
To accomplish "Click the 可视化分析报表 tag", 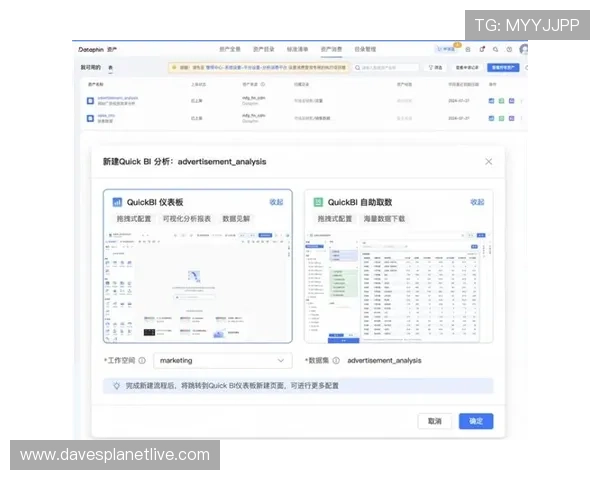I will pyautogui.click(x=187, y=219).
